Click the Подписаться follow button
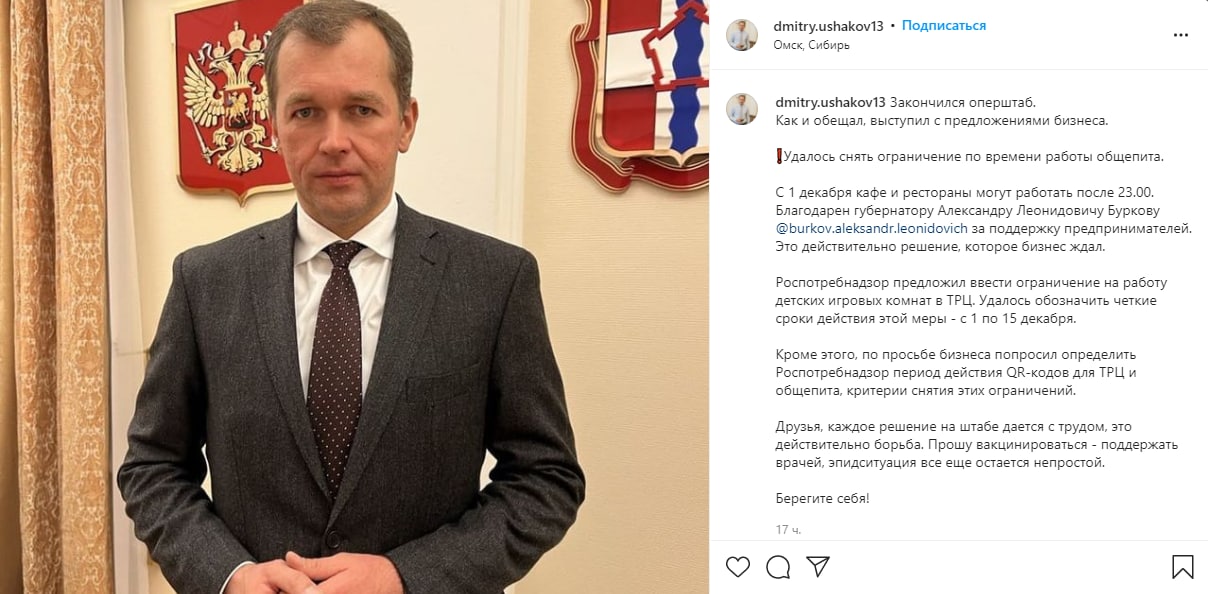 point(944,26)
